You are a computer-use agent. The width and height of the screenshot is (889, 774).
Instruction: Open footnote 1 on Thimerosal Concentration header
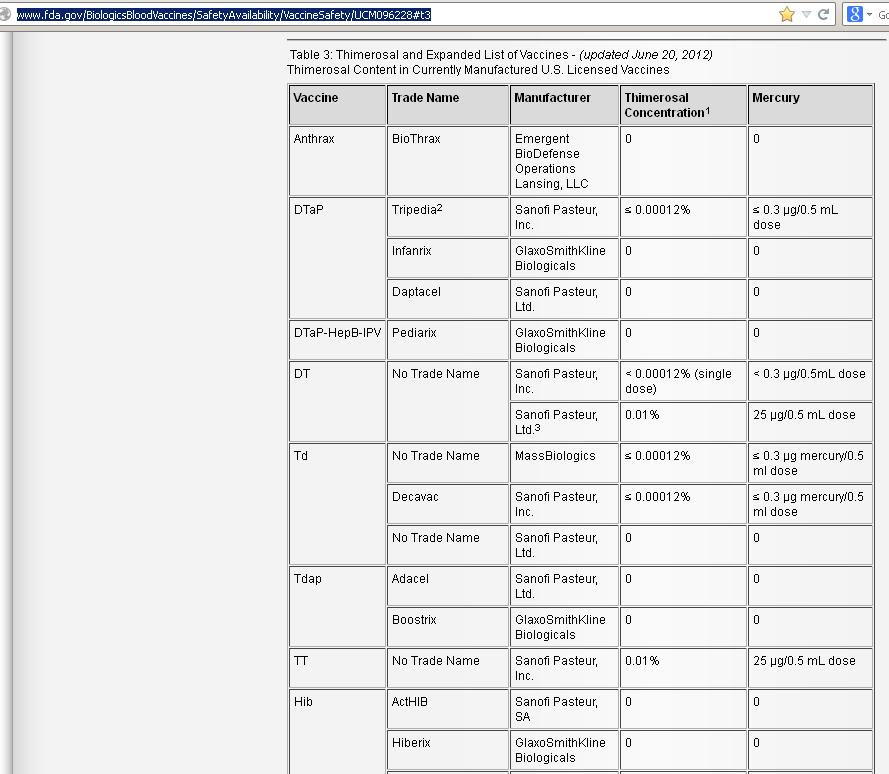tap(708, 111)
